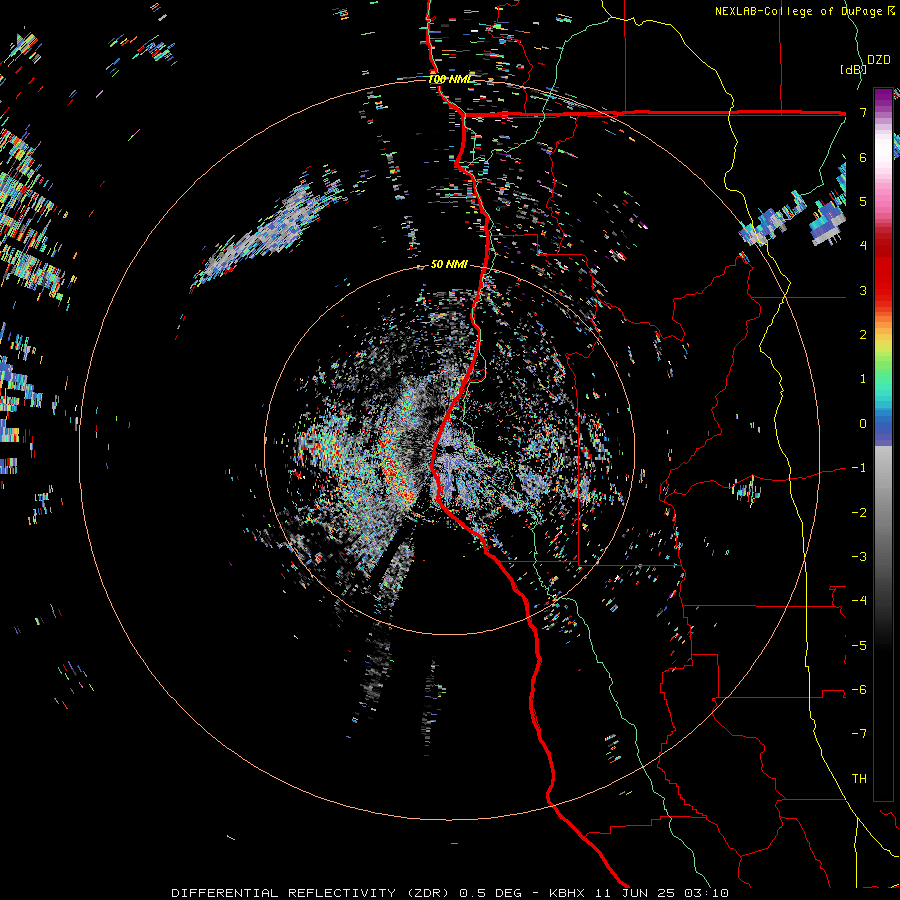Click the [dB] unit label
900x900 pixels.
point(853,69)
